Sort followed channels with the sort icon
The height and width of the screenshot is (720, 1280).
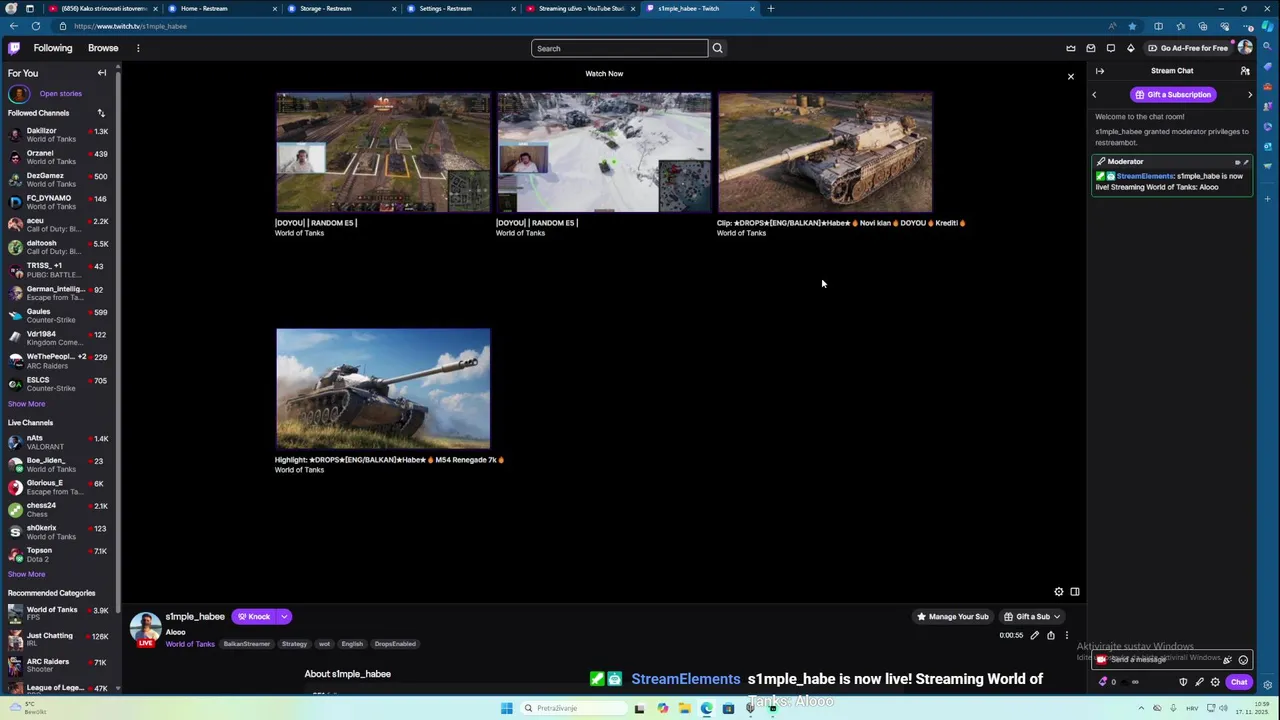(x=101, y=113)
